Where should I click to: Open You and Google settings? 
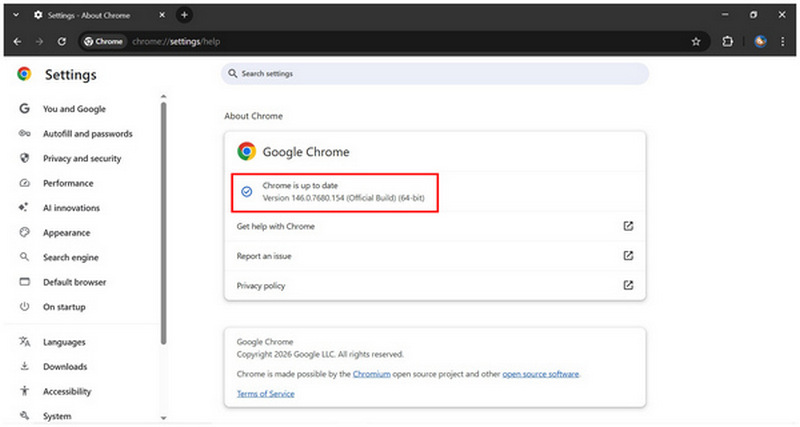point(74,109)
